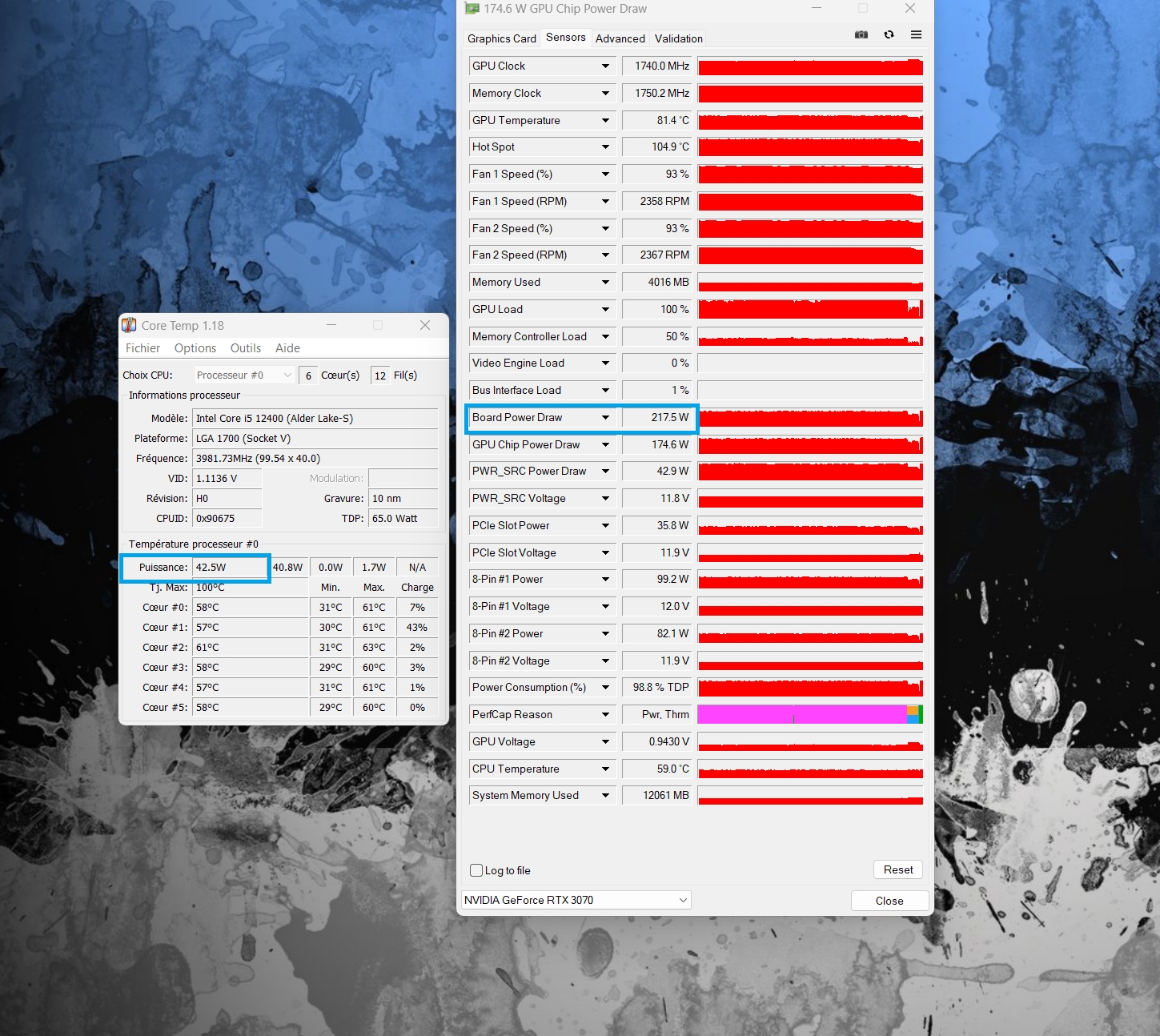Open the Memory Clock sensor dropdown
The width and height of the screenshot is (1160, 1036).
[x=605, y=93]
